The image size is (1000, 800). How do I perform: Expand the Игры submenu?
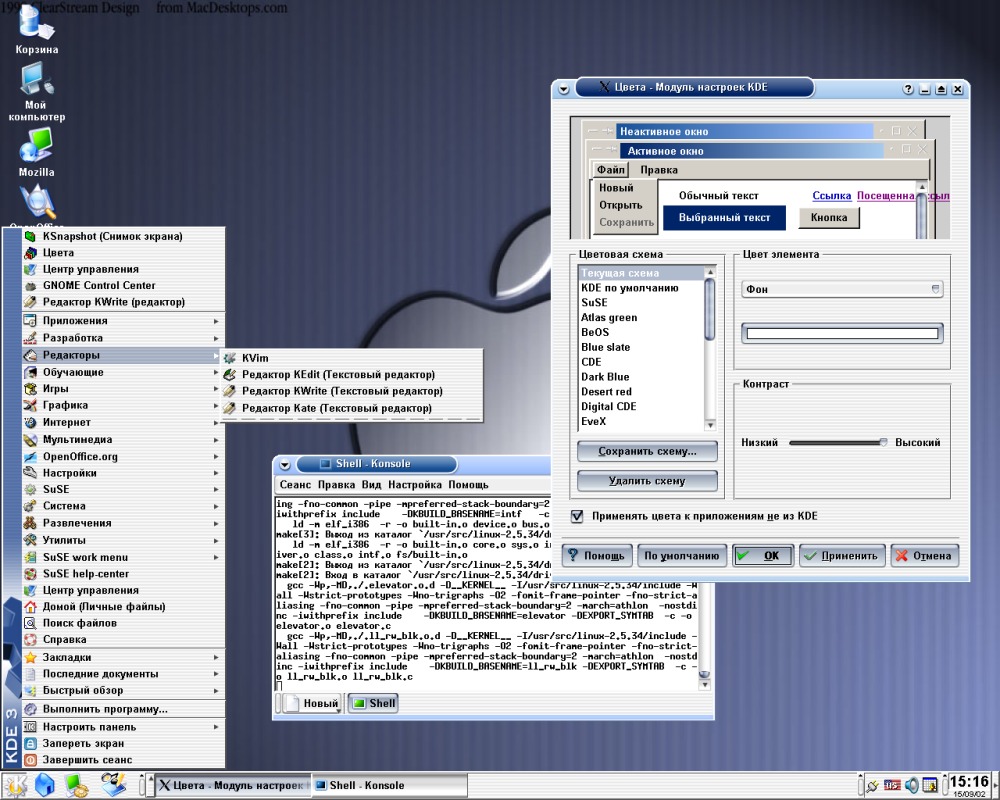tap(124, 389)
